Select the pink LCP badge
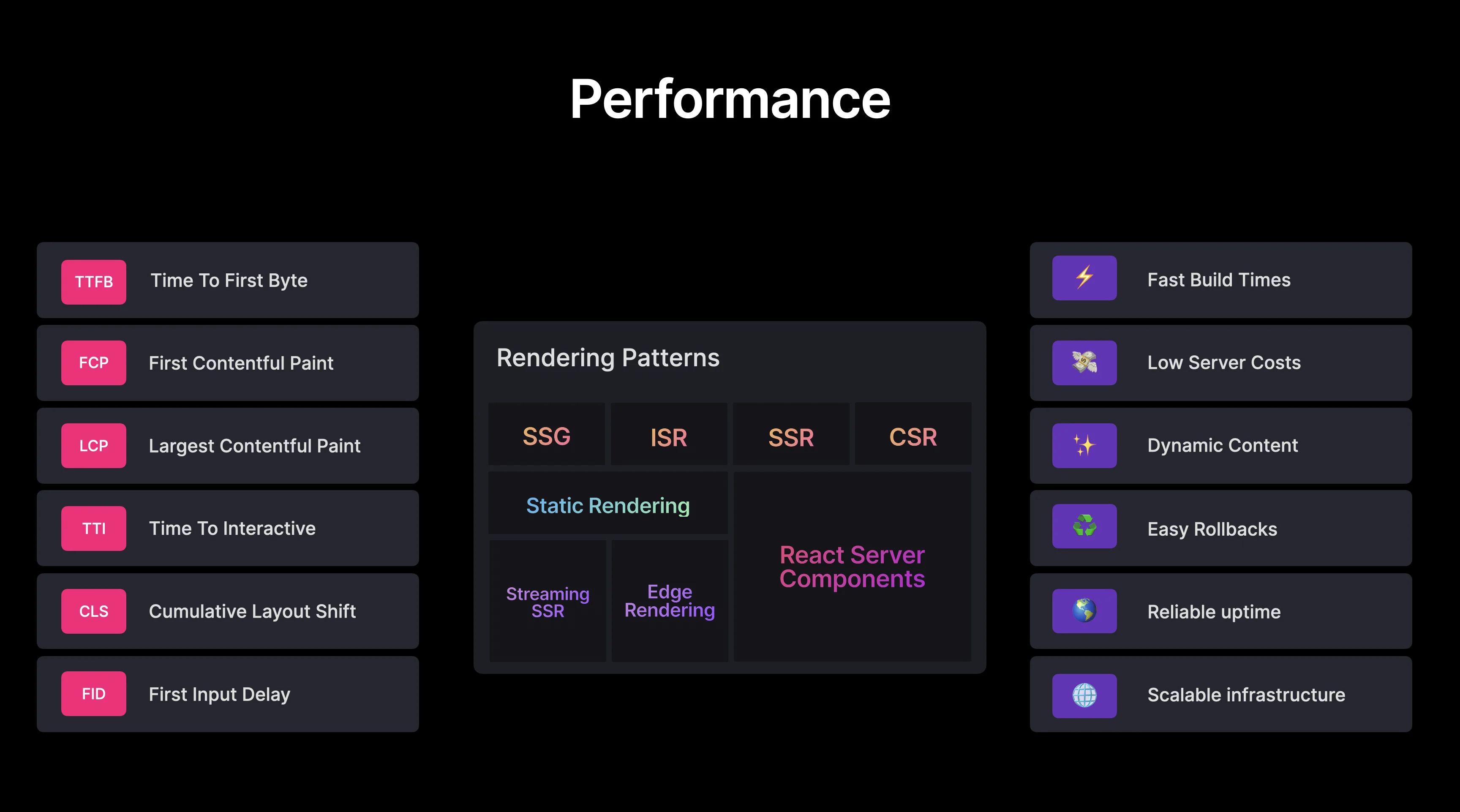This screenshot has height=812, width=1460. [93, 445]
